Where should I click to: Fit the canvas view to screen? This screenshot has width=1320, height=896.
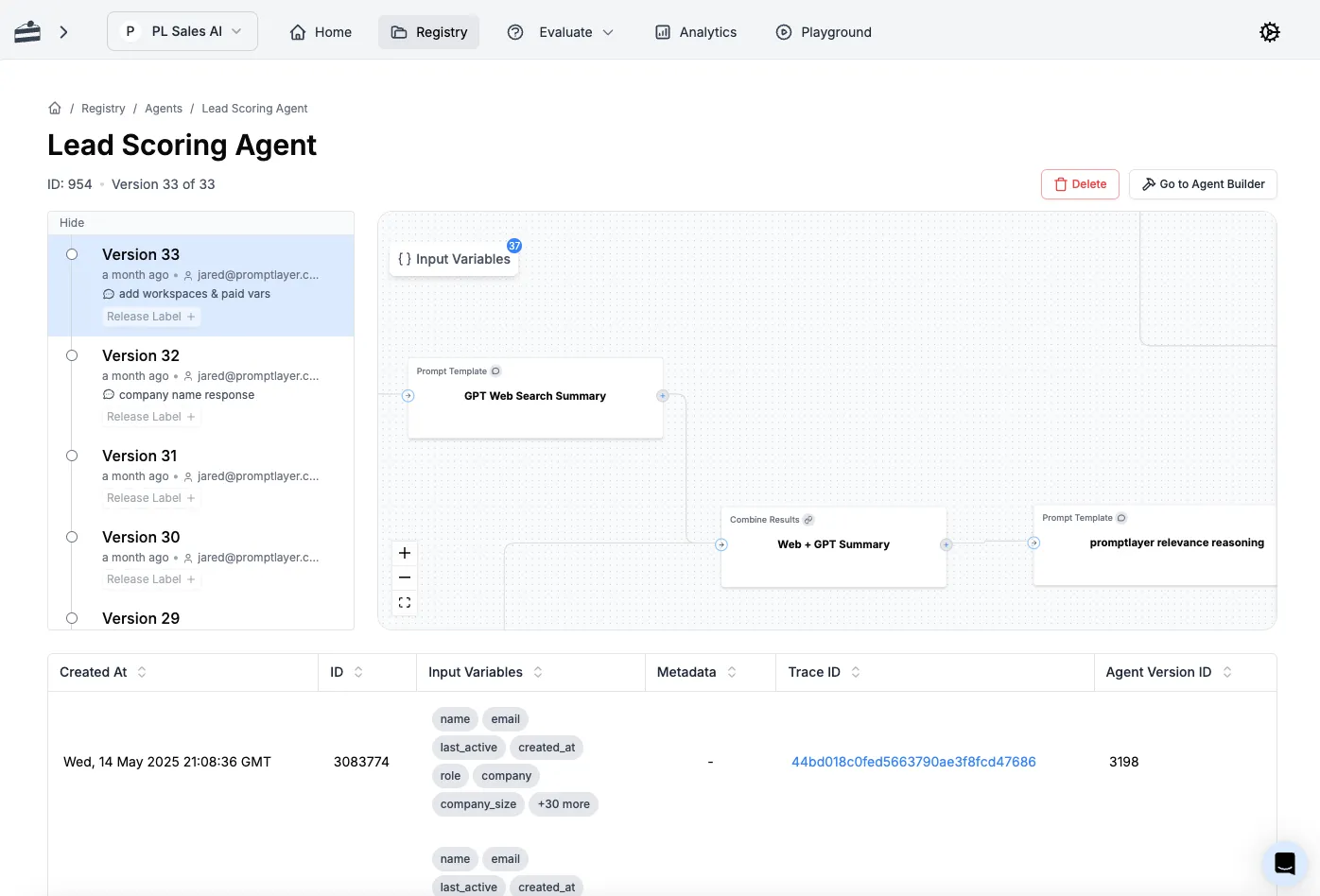[405, 603]
